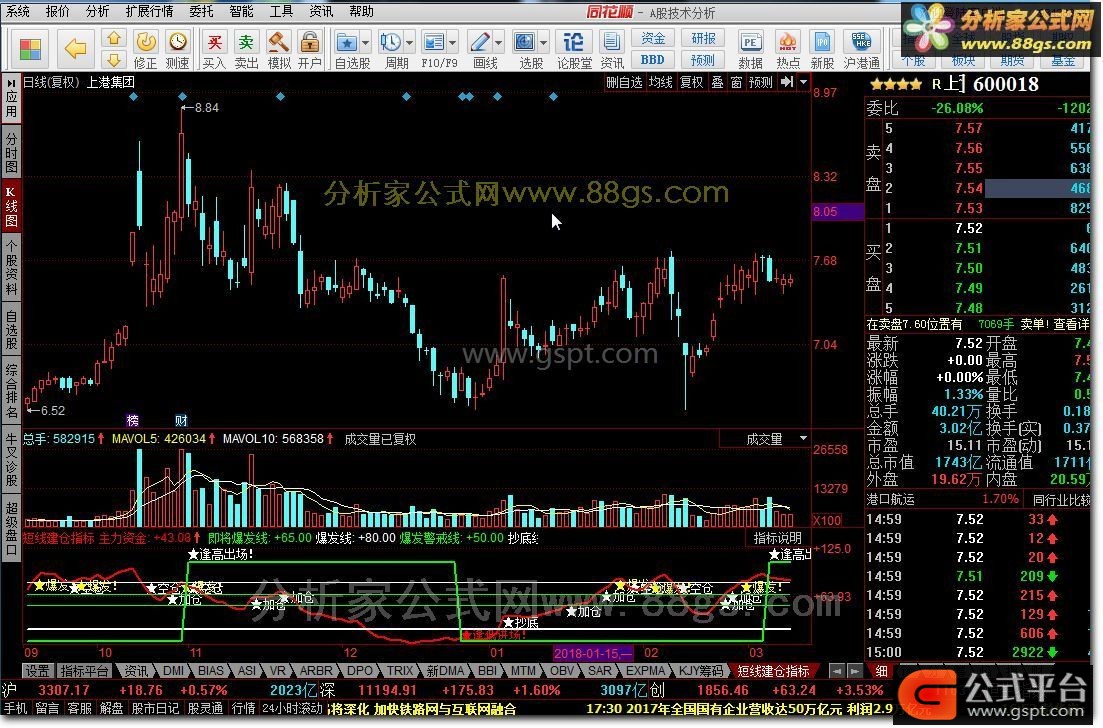Click the yellow up arrow icon

pos(114,38)
